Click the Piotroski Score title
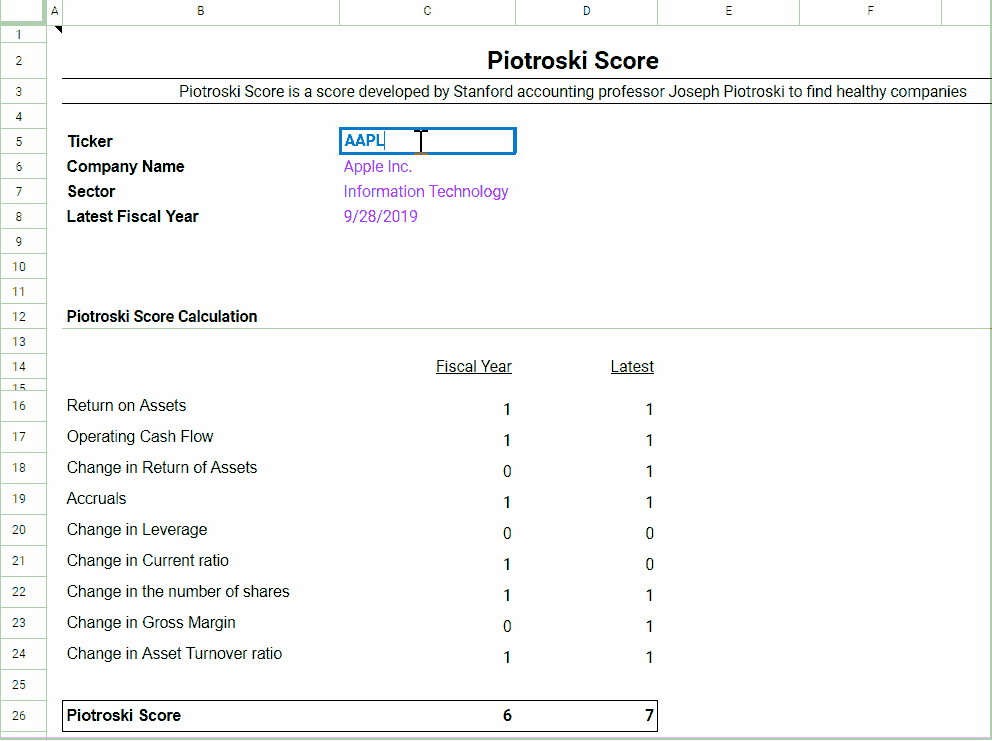 click(x=573, y=61)
